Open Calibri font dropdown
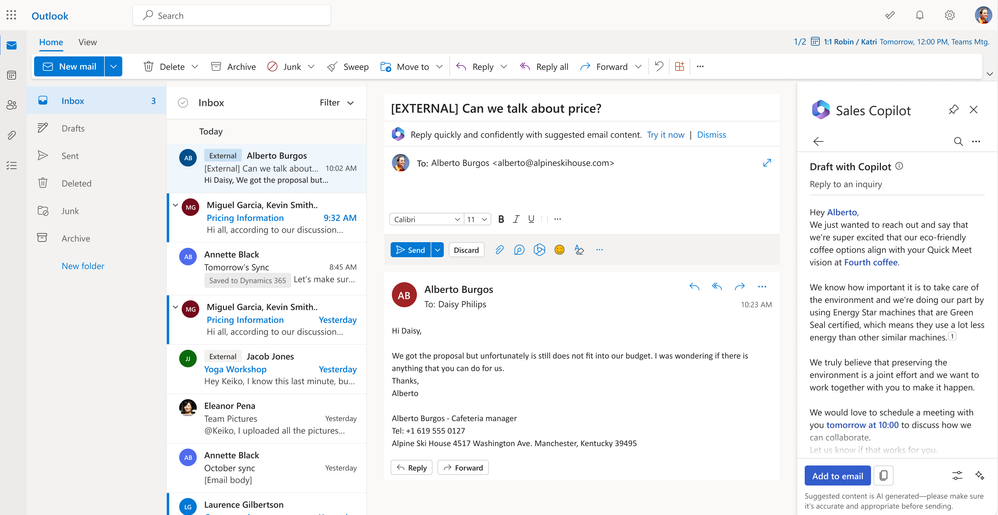 [x=426, y=219]
